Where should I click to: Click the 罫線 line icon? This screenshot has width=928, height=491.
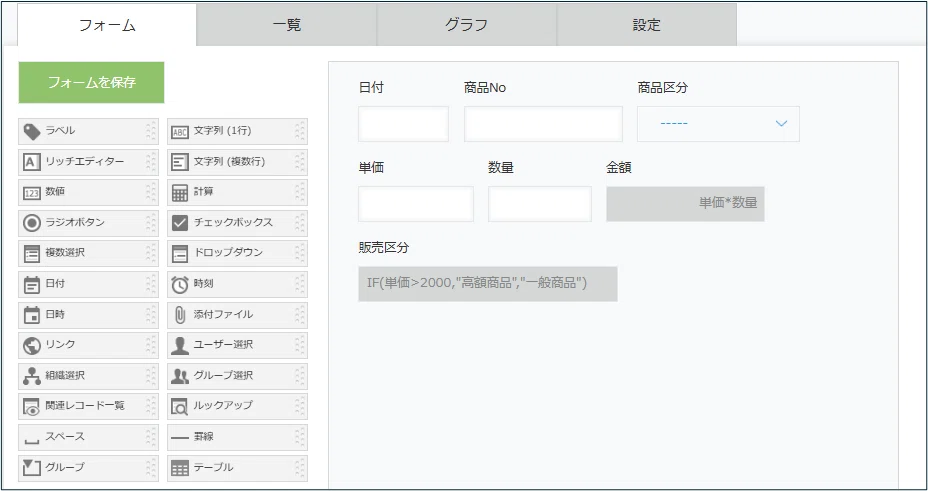180,438
